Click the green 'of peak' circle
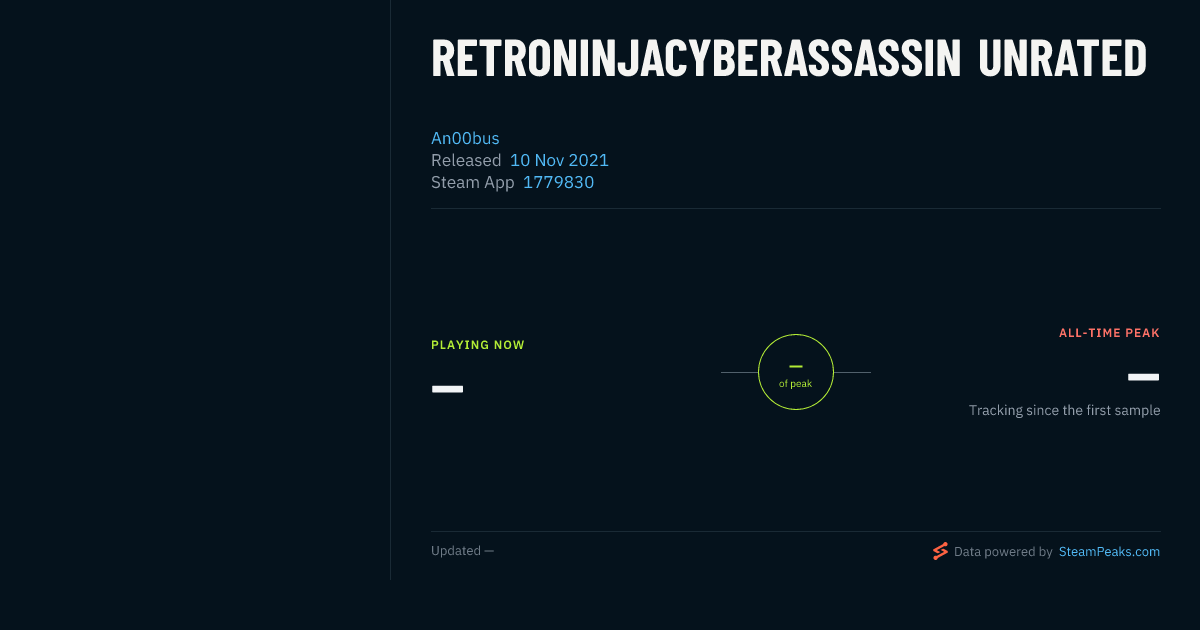The image size is (1200, 630). pyautogui.click(x=796, y=372)
